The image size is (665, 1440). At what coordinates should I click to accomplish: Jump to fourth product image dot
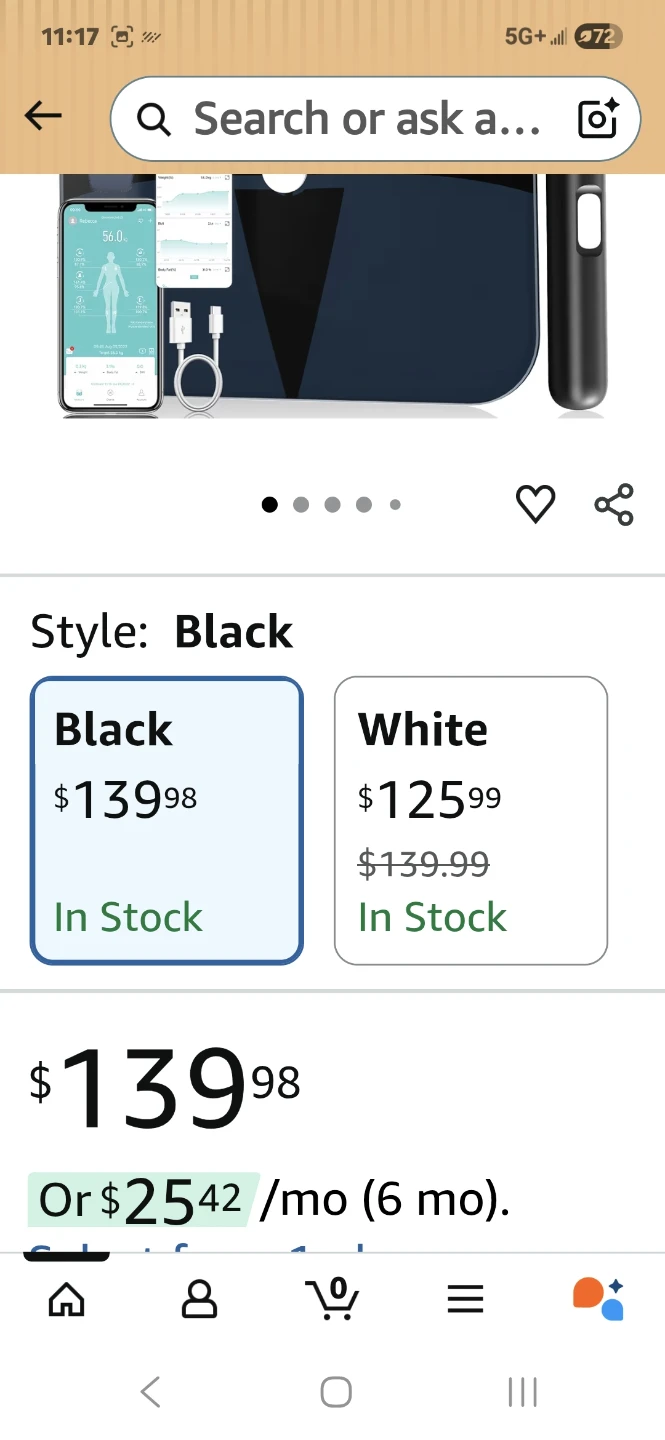[364, 505]
